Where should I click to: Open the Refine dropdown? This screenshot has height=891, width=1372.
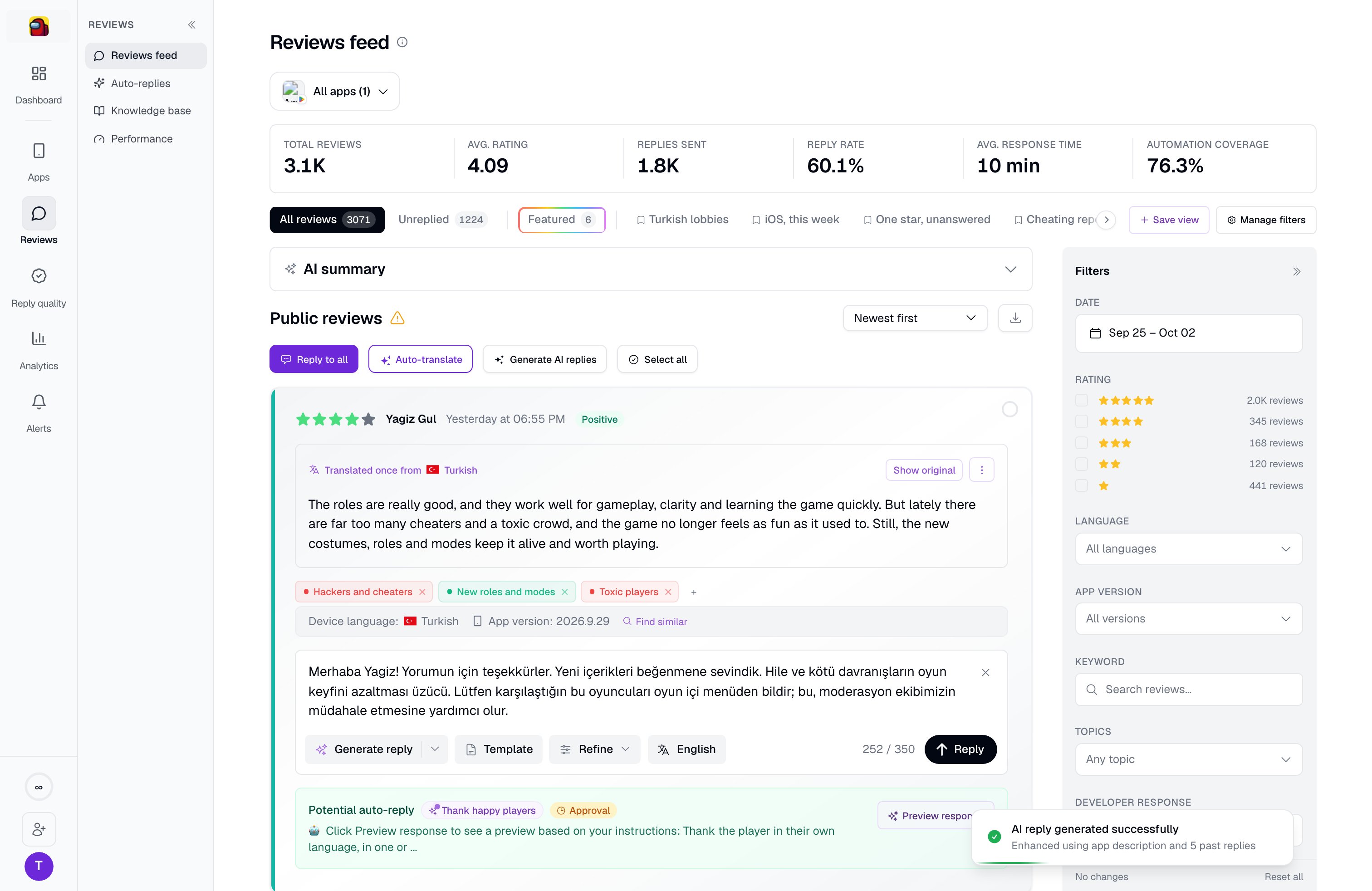(594, 749)
